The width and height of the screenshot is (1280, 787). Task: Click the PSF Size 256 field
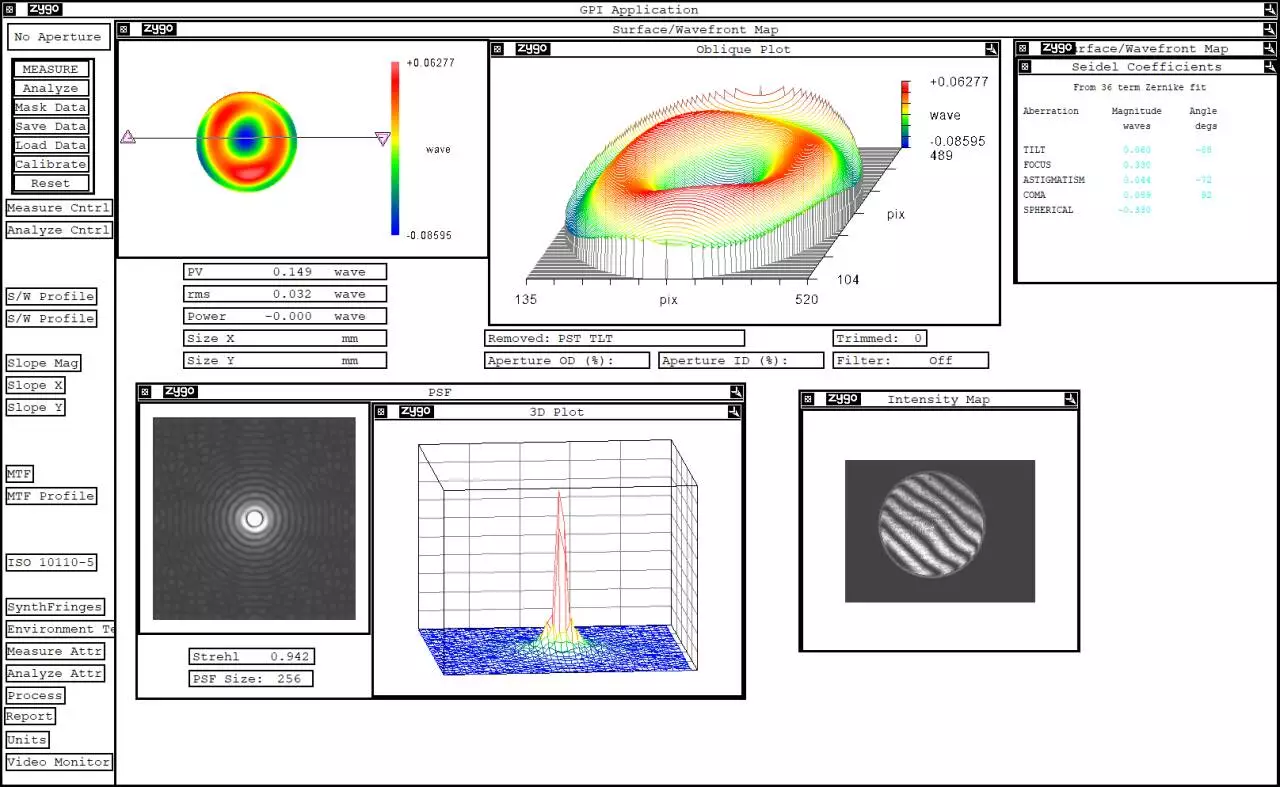point(251,679)
